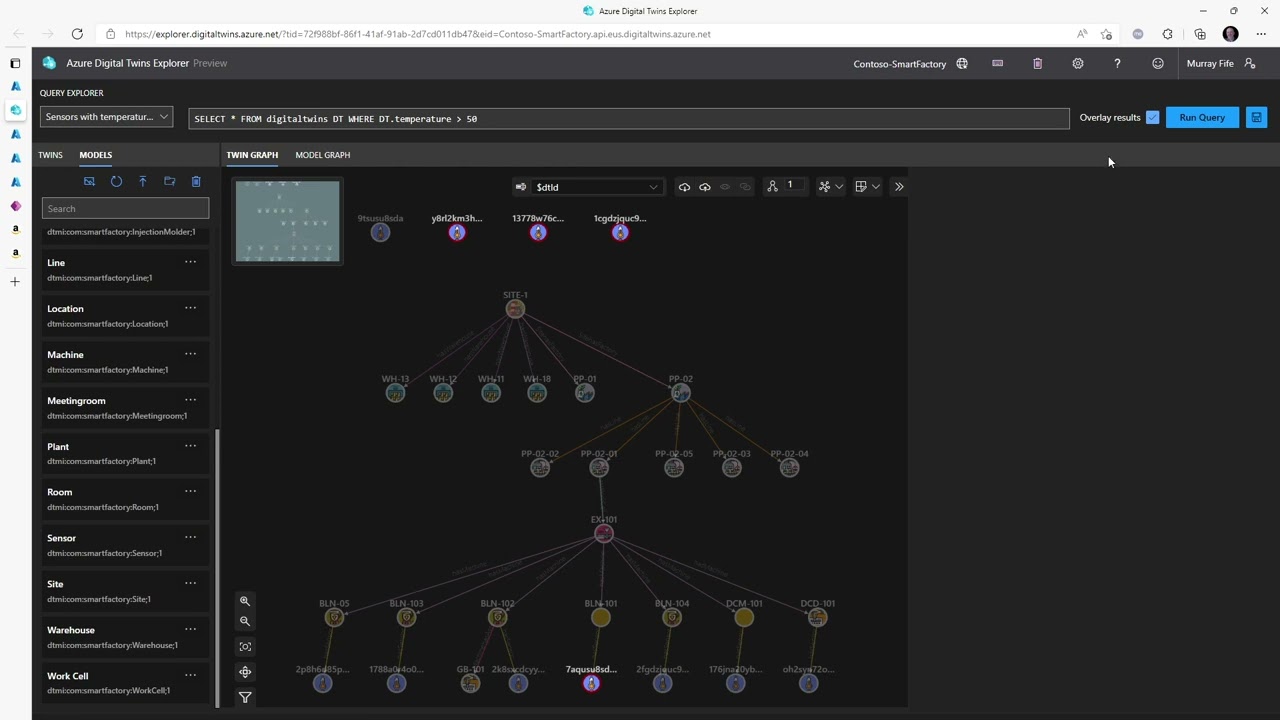
Task: Click the expansion level number field
Action: click(795, 186)
